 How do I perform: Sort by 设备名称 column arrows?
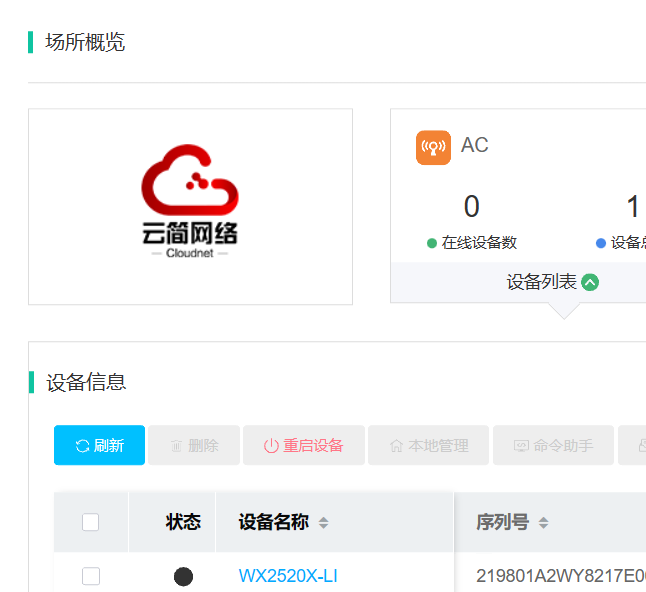323,523
